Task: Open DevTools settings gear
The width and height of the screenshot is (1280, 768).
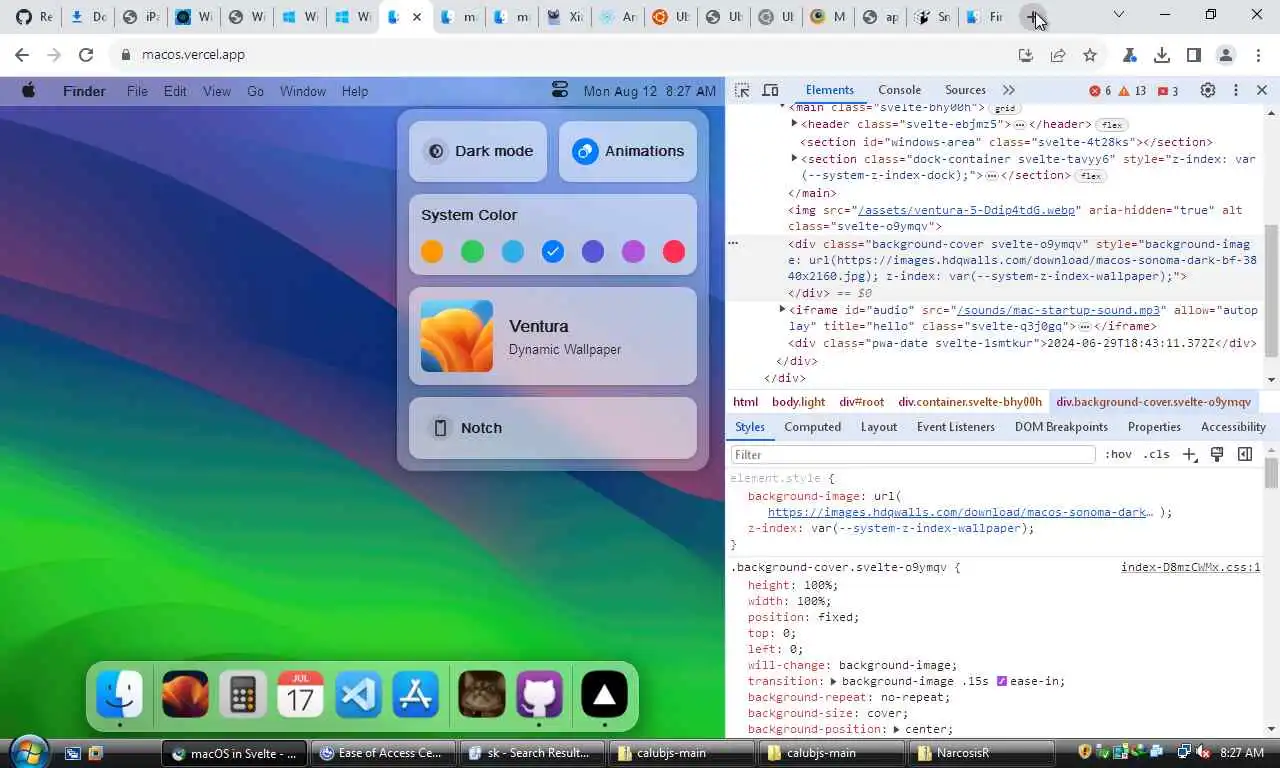Action: pos(1208,90)
